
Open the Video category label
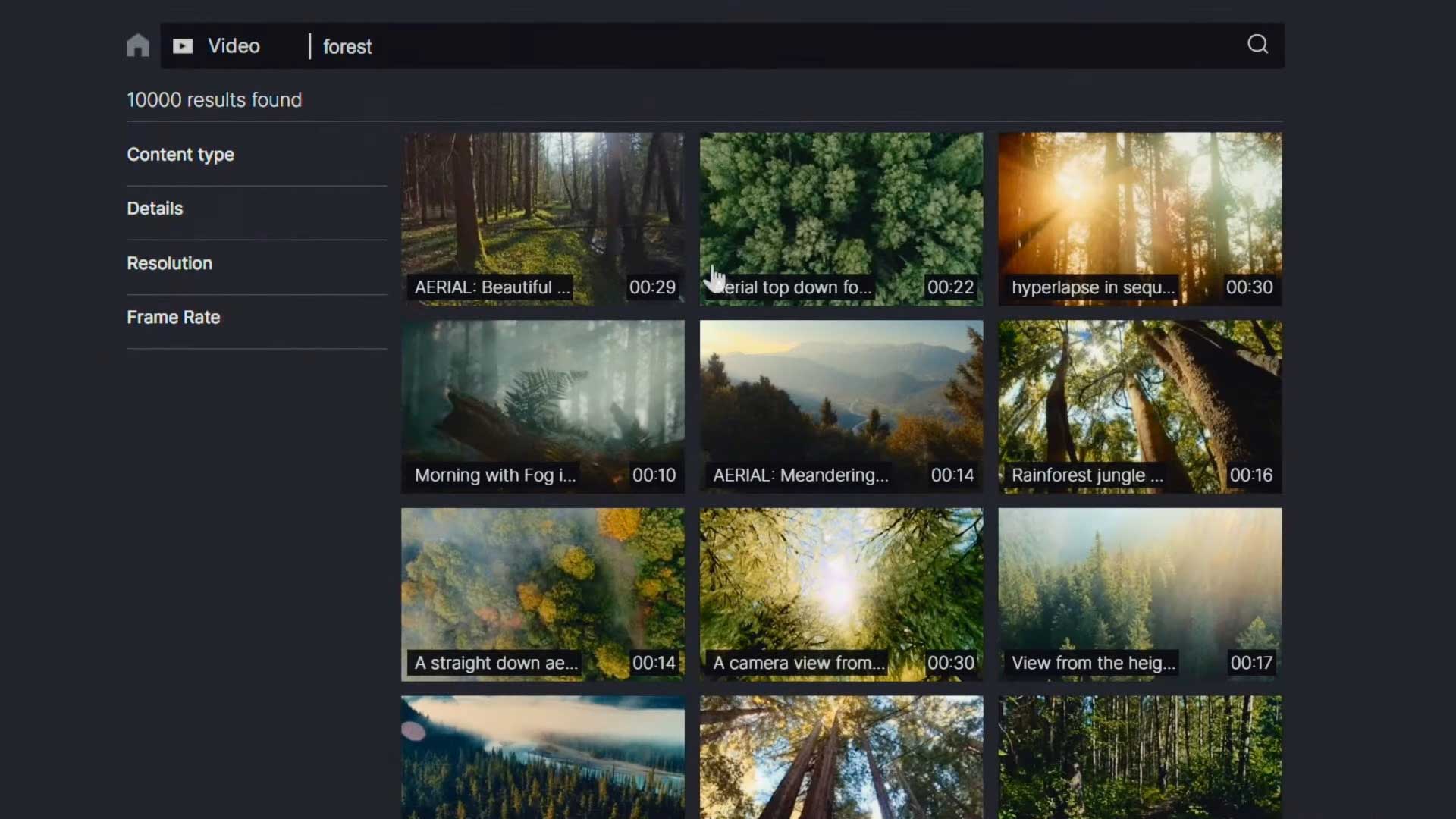pyautogui.click(x=232, y=45)
